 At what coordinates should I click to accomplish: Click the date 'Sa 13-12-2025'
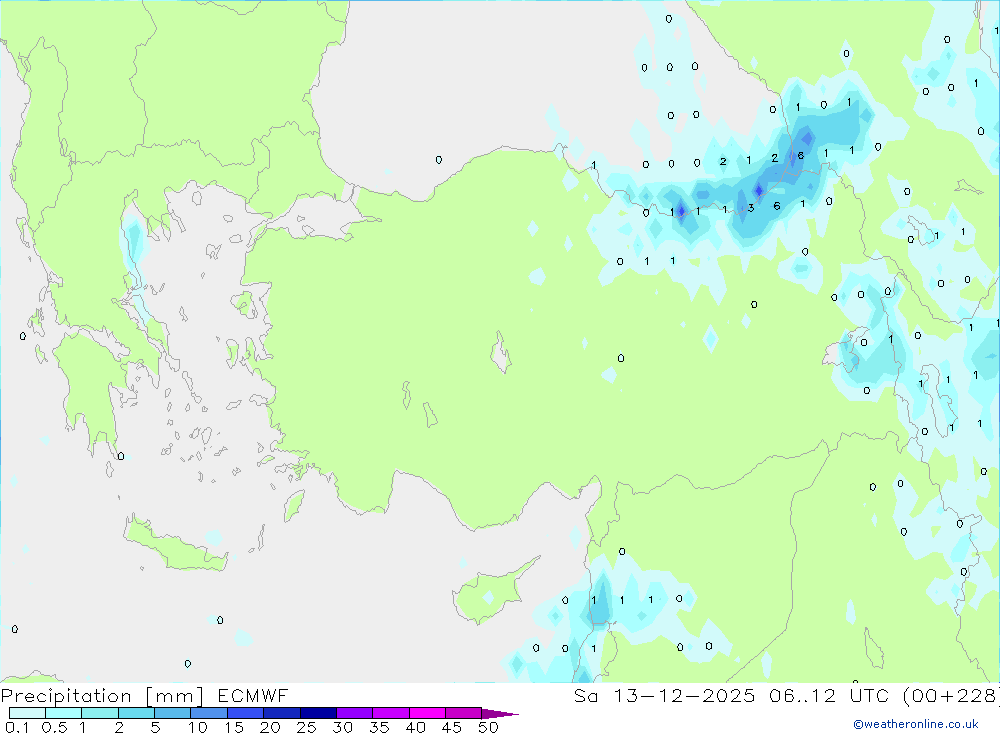pos(665,695)
